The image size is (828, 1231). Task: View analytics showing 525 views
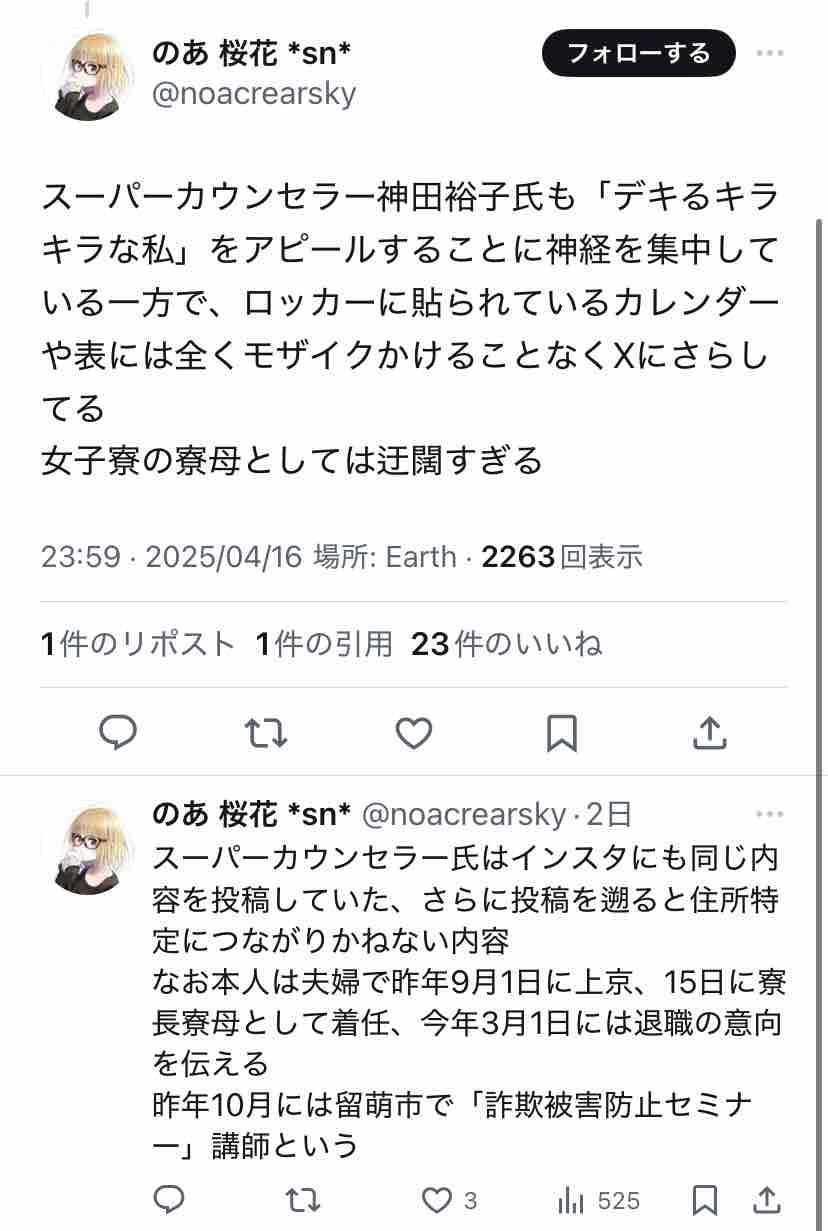point(598,1199)
